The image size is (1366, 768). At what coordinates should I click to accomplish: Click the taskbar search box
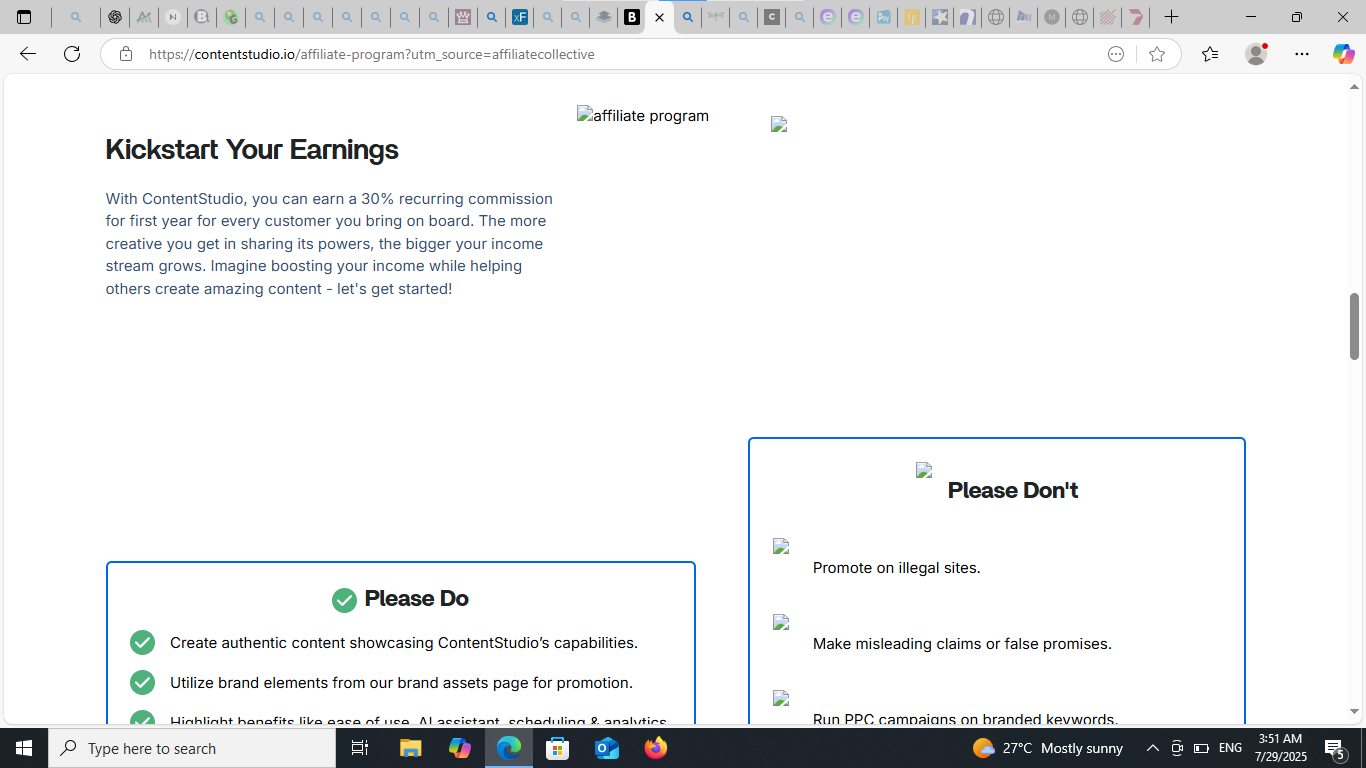192,748
